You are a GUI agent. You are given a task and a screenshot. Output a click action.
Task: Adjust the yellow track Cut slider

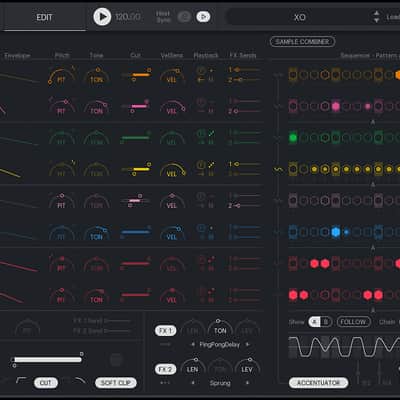point(136,169)
